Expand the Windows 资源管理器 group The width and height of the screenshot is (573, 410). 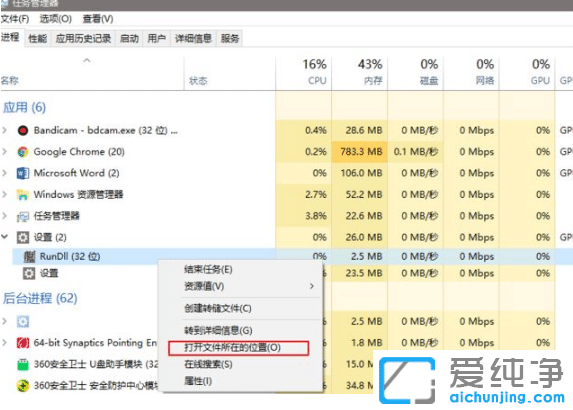point(4,194)
